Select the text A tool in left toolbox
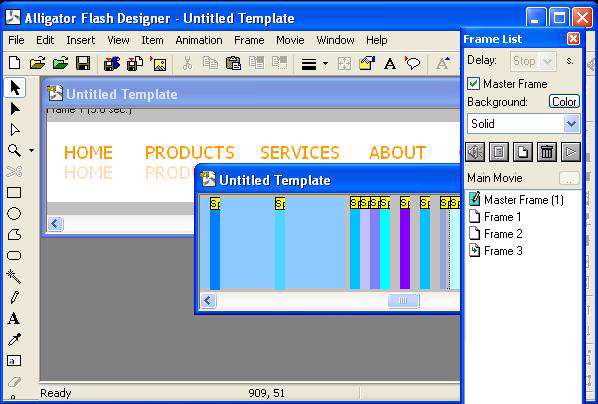Image resolution: width=598 pixels, height=404 pixels. click(x=14, y=318)
